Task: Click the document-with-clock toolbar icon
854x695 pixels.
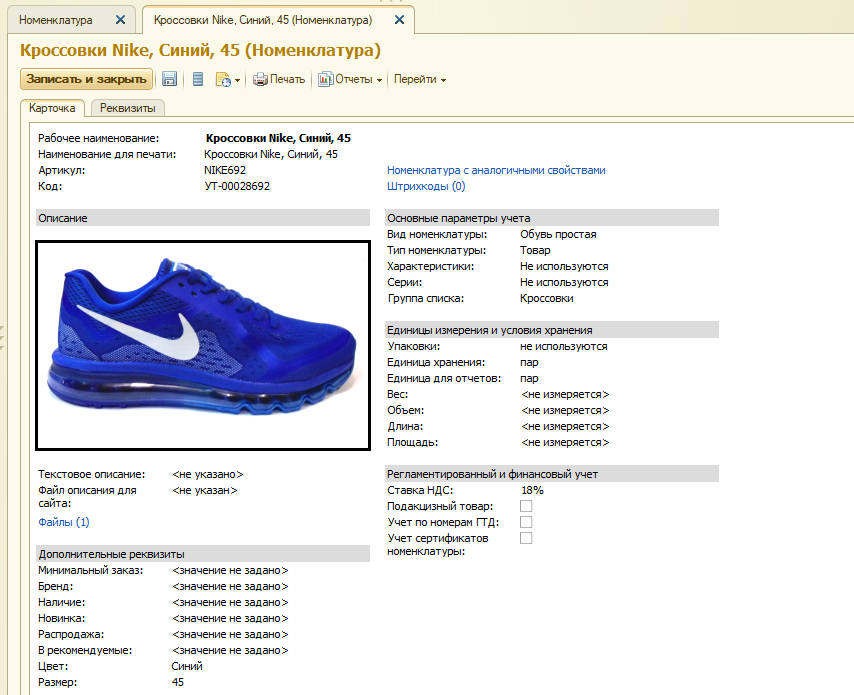Action: [x=223, y=79]
